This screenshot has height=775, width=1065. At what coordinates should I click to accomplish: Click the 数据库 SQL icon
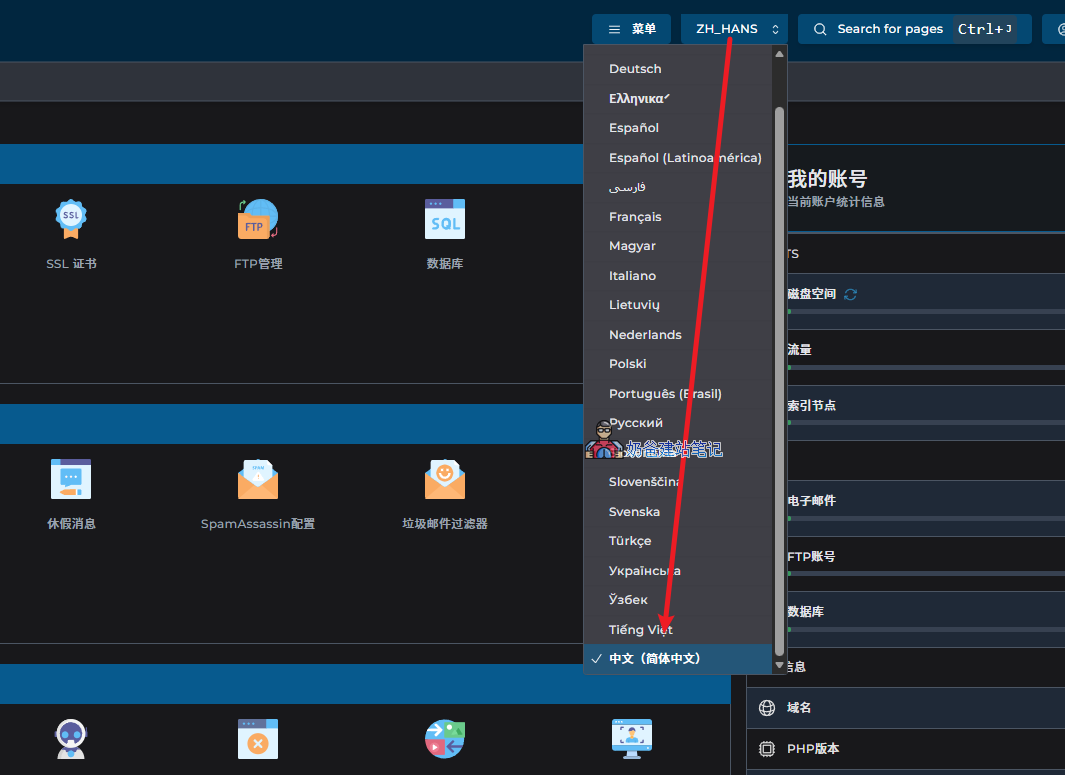(445, 218)
